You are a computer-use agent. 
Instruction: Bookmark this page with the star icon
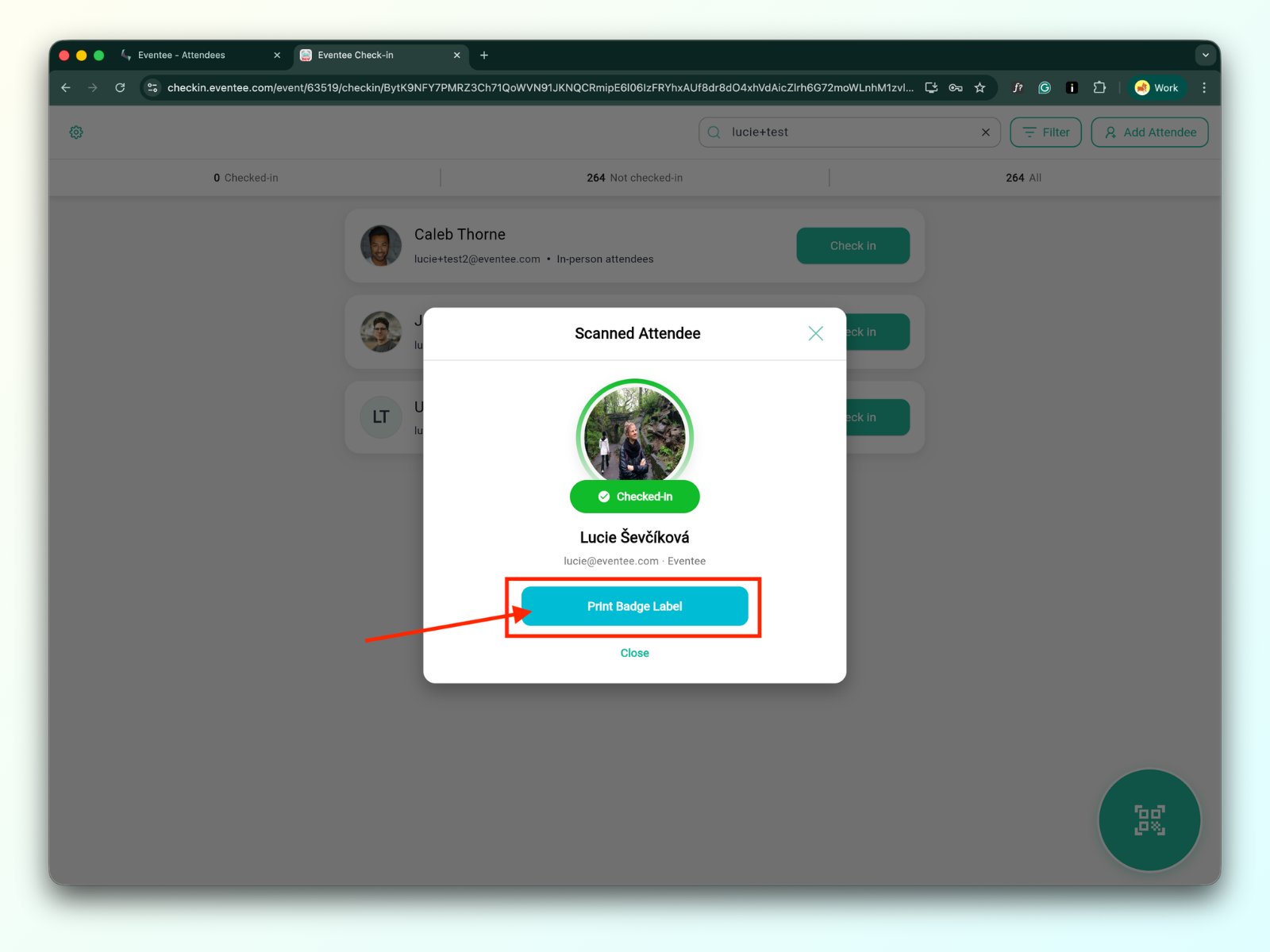tap(979, 88)
